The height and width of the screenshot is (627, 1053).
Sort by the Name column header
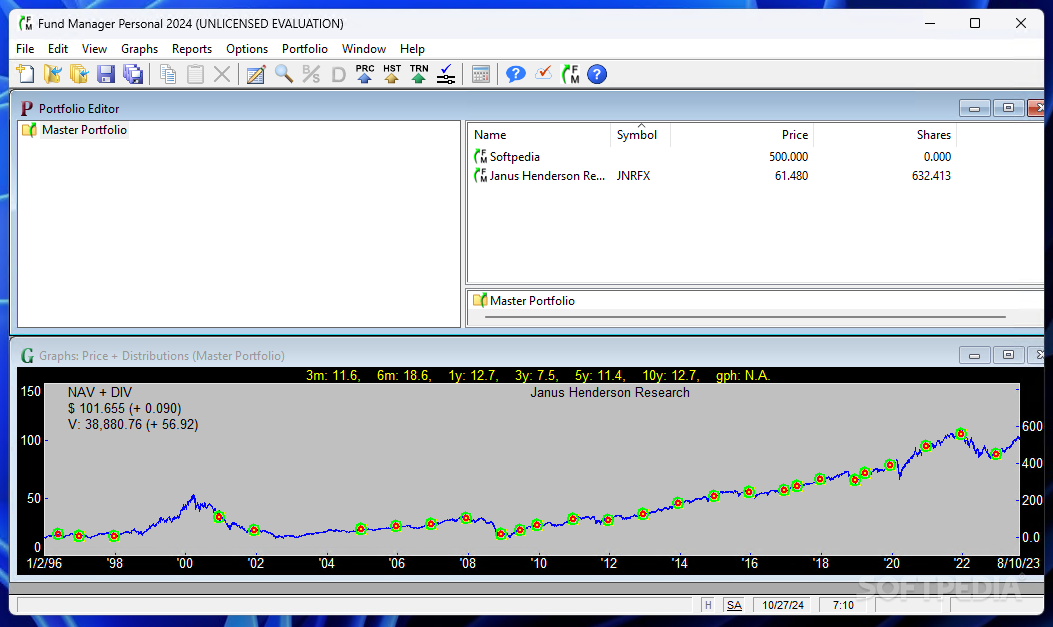pos(539,135)
